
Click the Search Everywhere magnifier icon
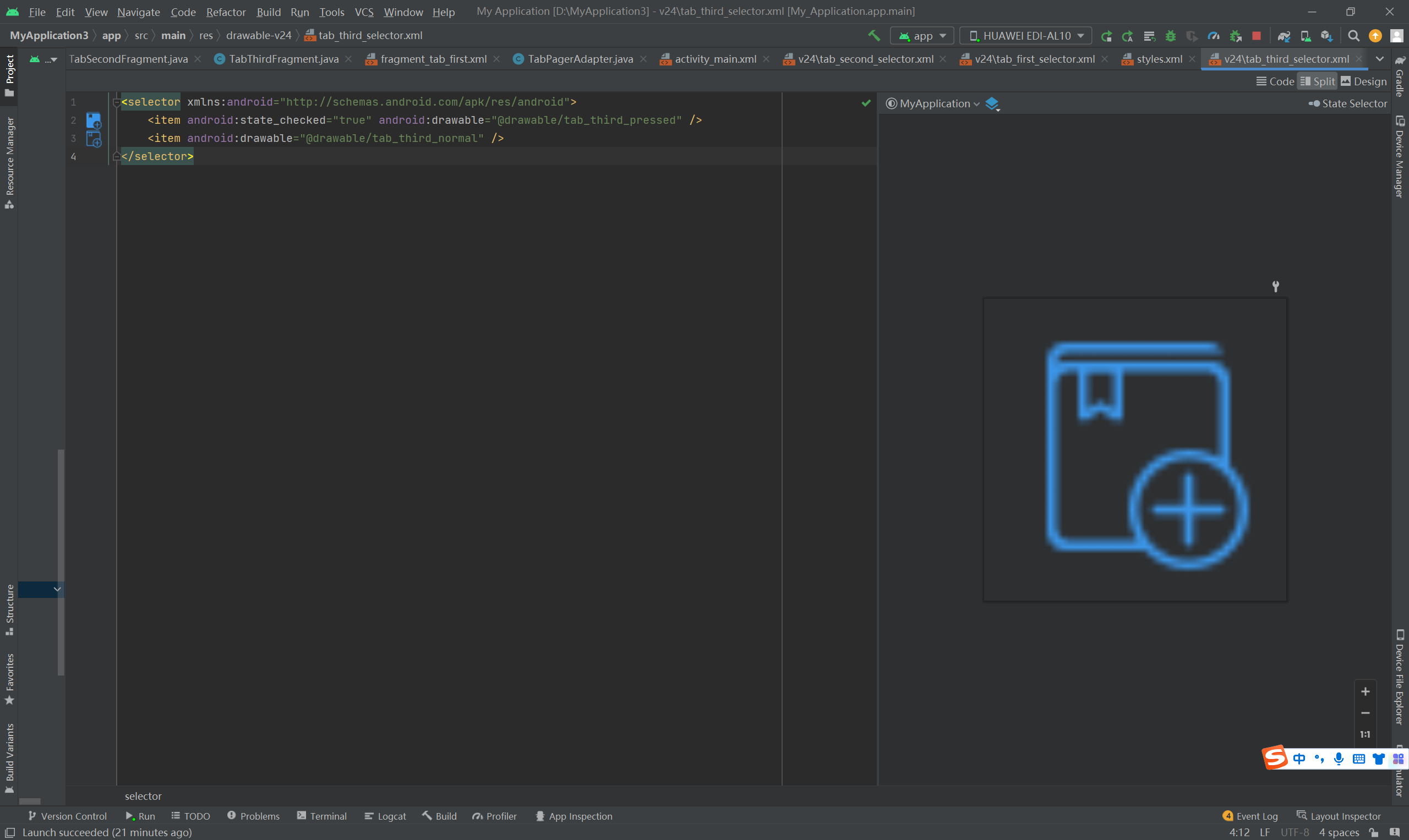pos(1353,36)
